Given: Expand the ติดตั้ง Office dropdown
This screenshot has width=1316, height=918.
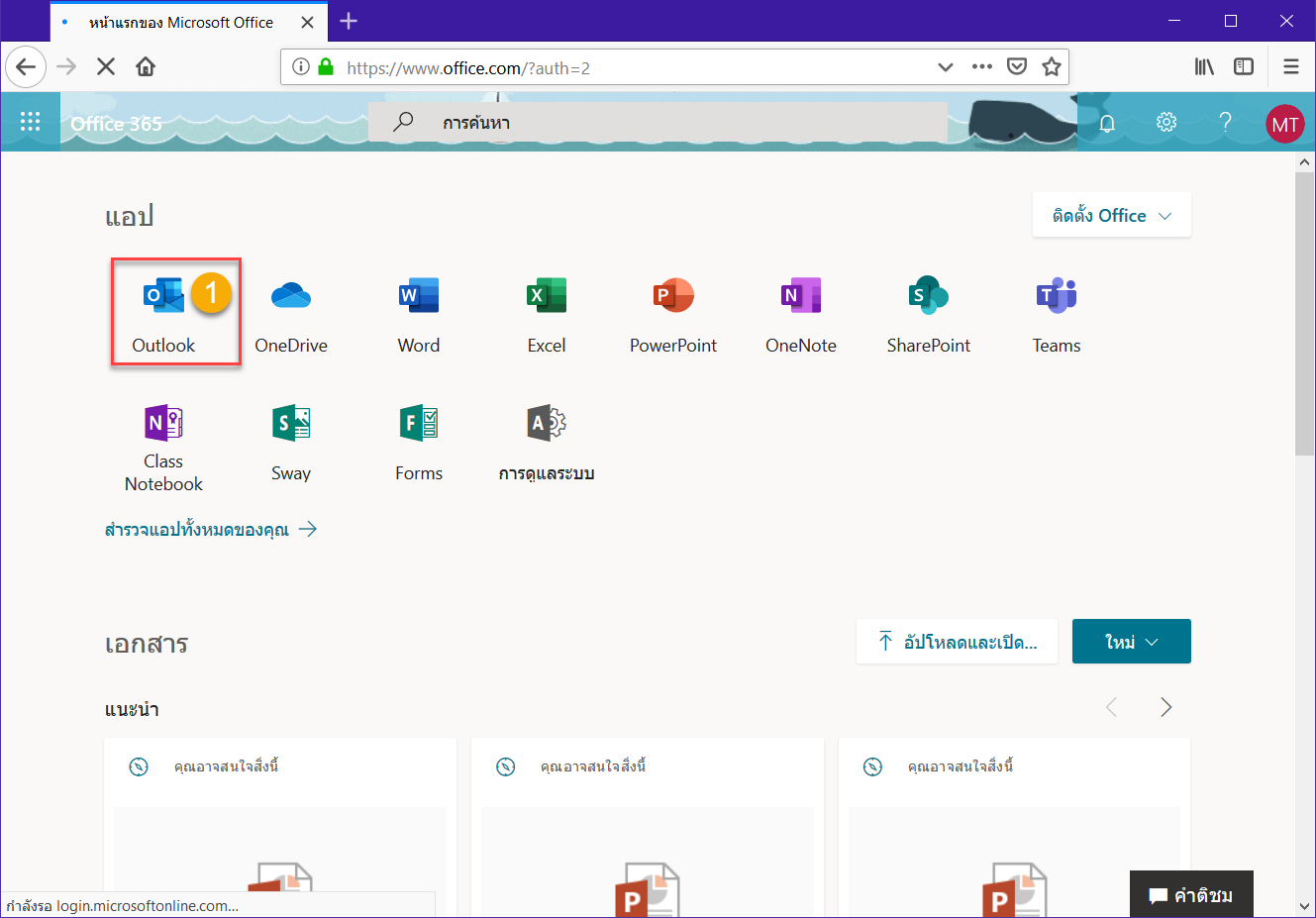Looking at the screenshot, I should coord(1111,216).
